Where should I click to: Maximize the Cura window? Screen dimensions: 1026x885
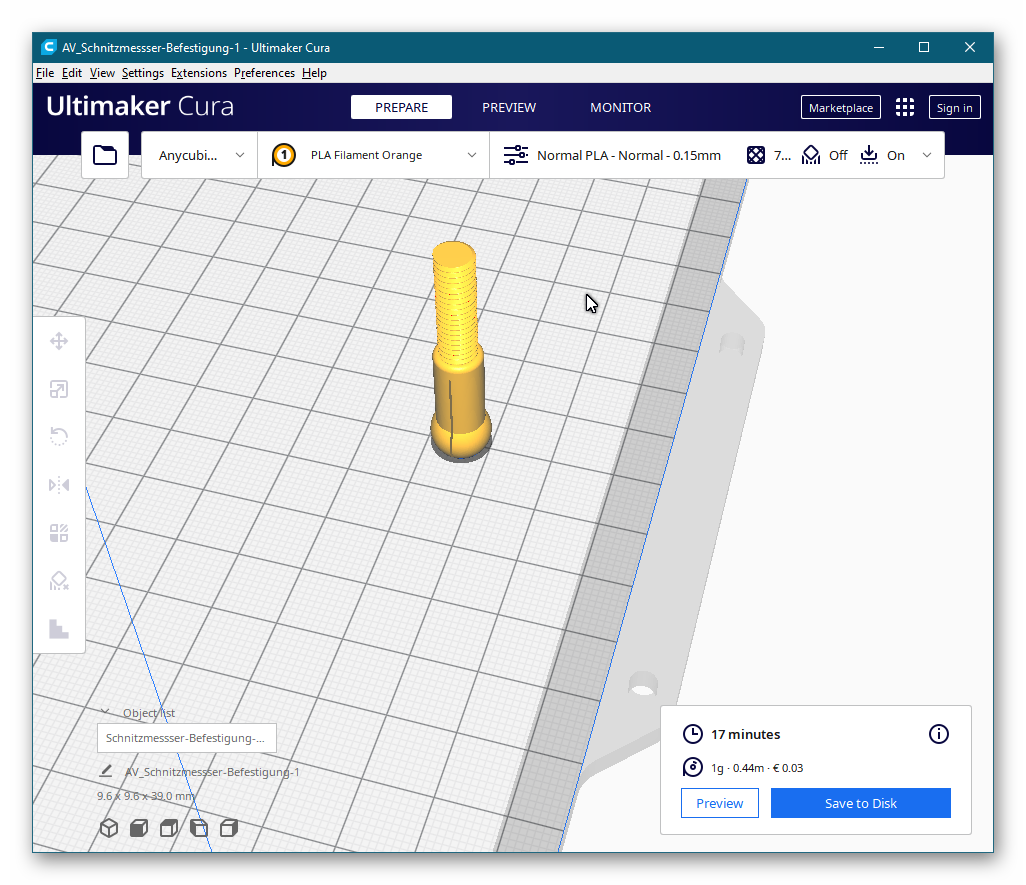coord(924,47)
